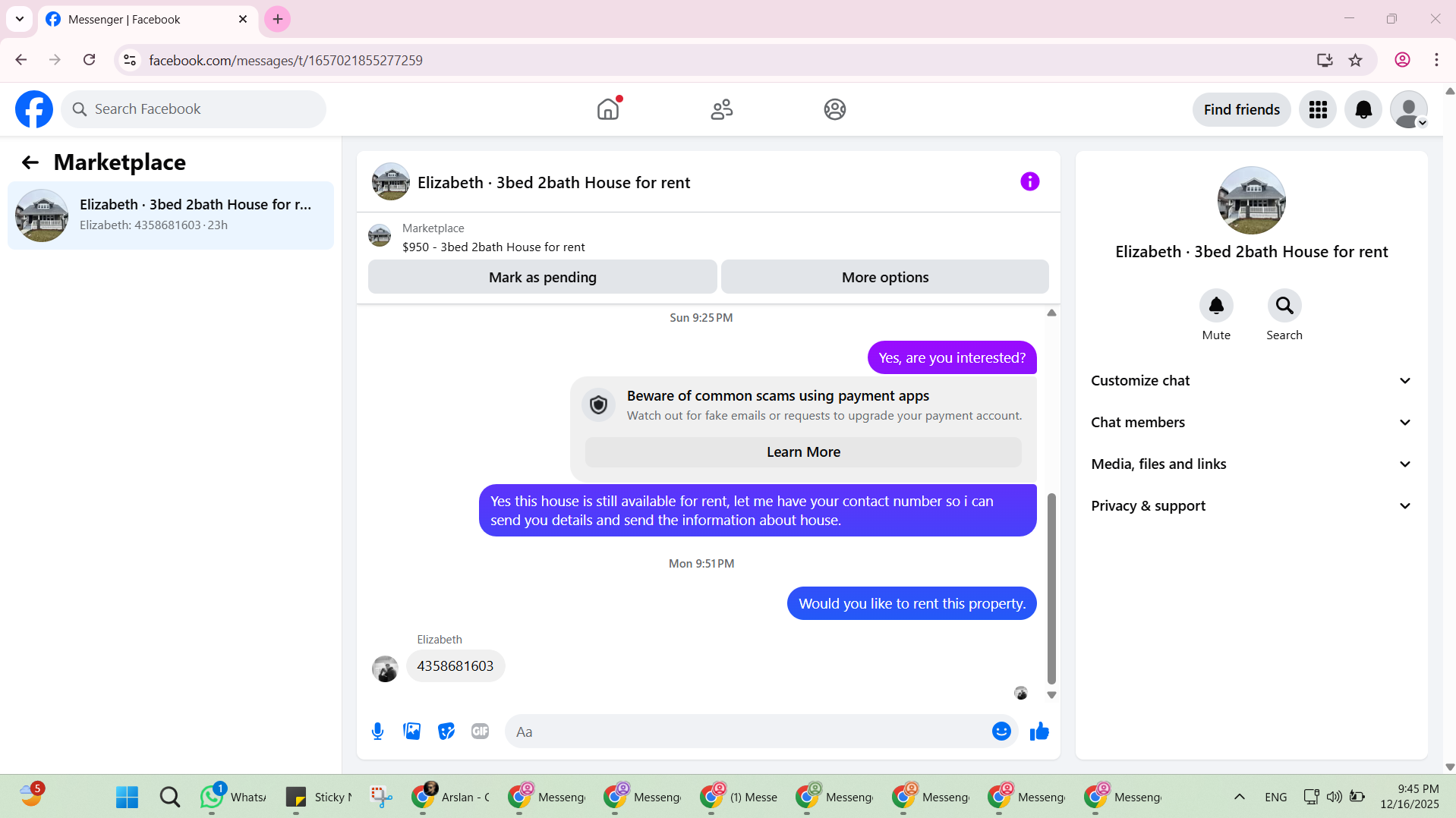
Task: Expand Media, files and links section
Action: [x=1252, y=464]
